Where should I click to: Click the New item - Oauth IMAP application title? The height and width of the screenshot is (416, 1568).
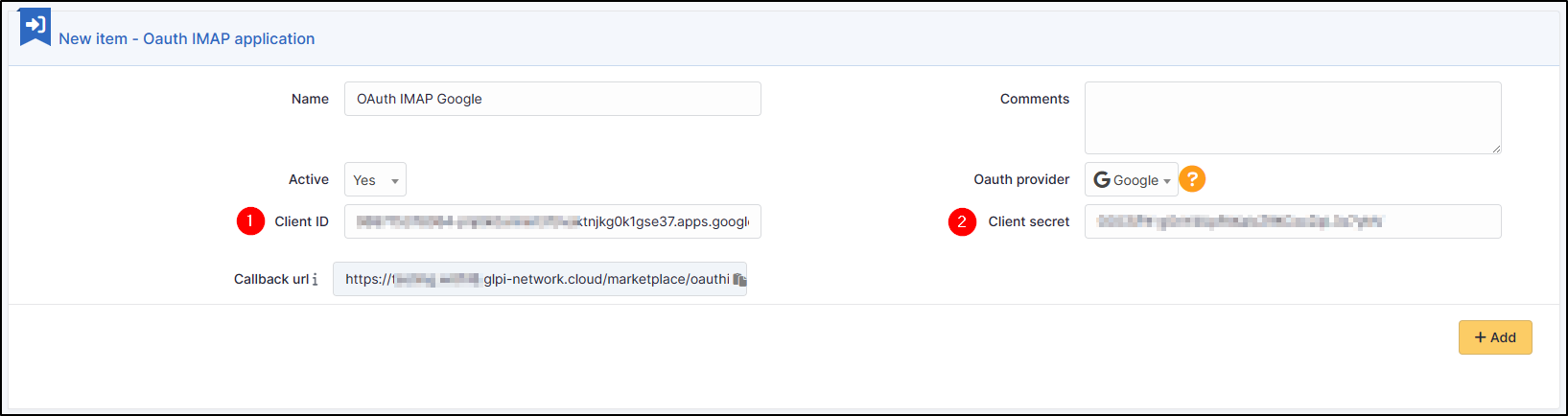pyautogui.click(x=187, y=38)
